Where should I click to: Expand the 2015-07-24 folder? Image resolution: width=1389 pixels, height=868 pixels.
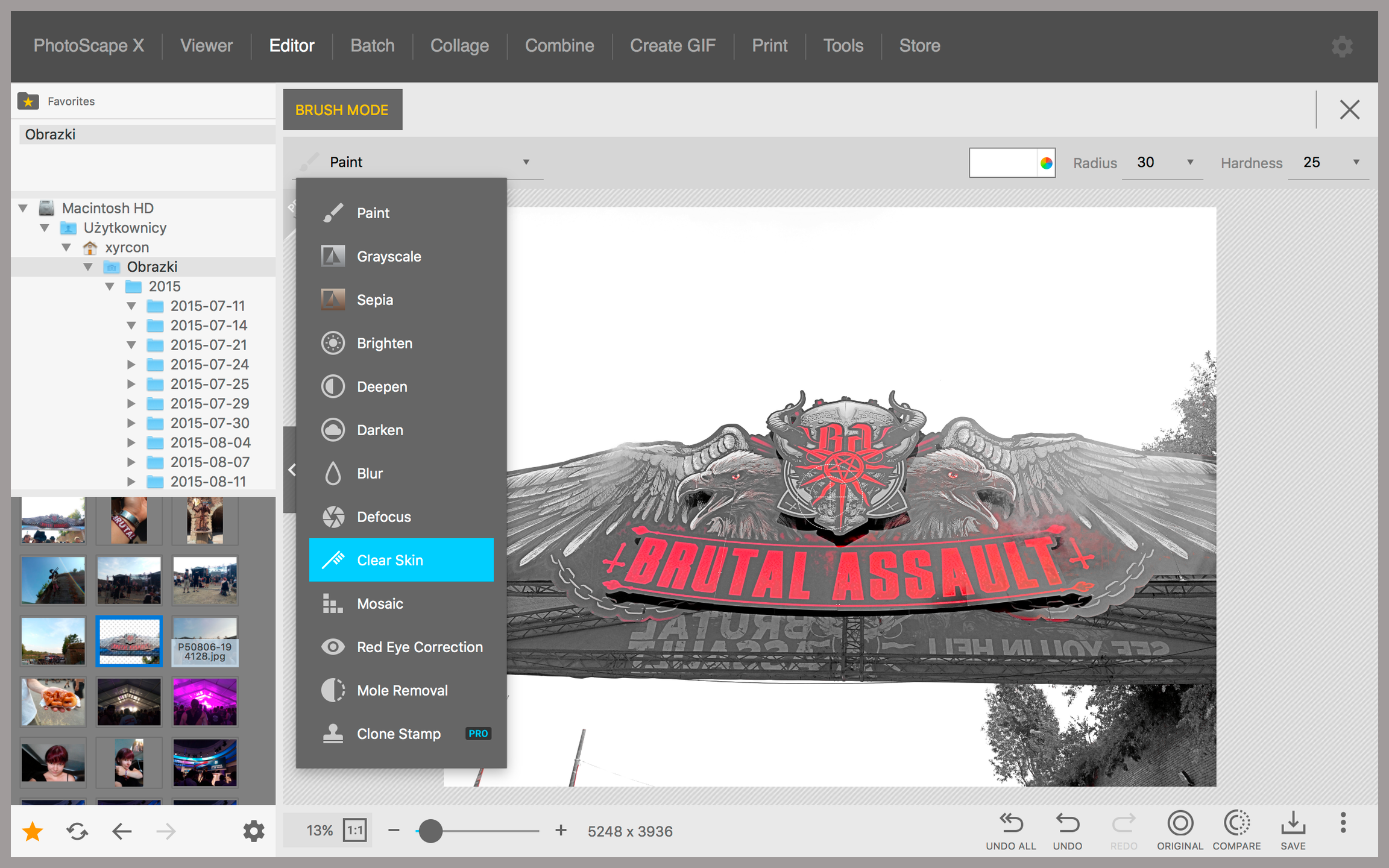pos(131,365)
